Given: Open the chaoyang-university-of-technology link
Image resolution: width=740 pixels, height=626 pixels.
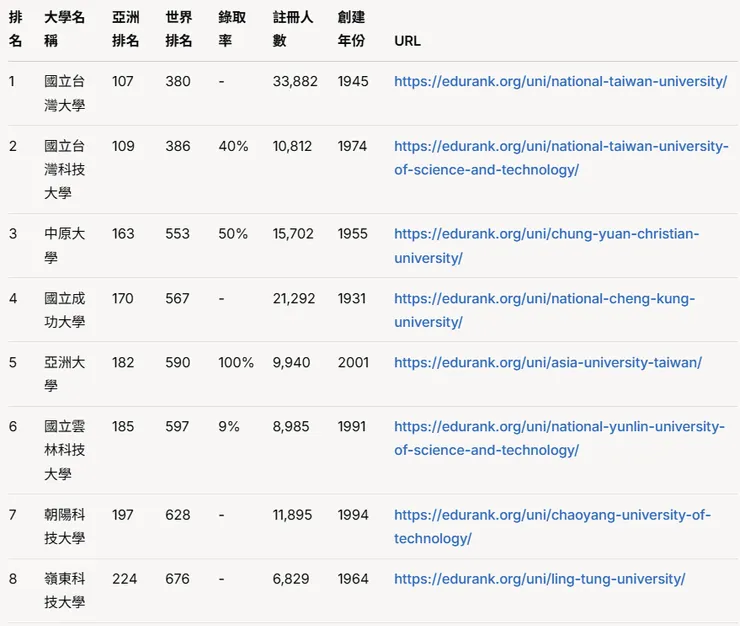Looking at the screenshot, I should click(x=552, y=526).
